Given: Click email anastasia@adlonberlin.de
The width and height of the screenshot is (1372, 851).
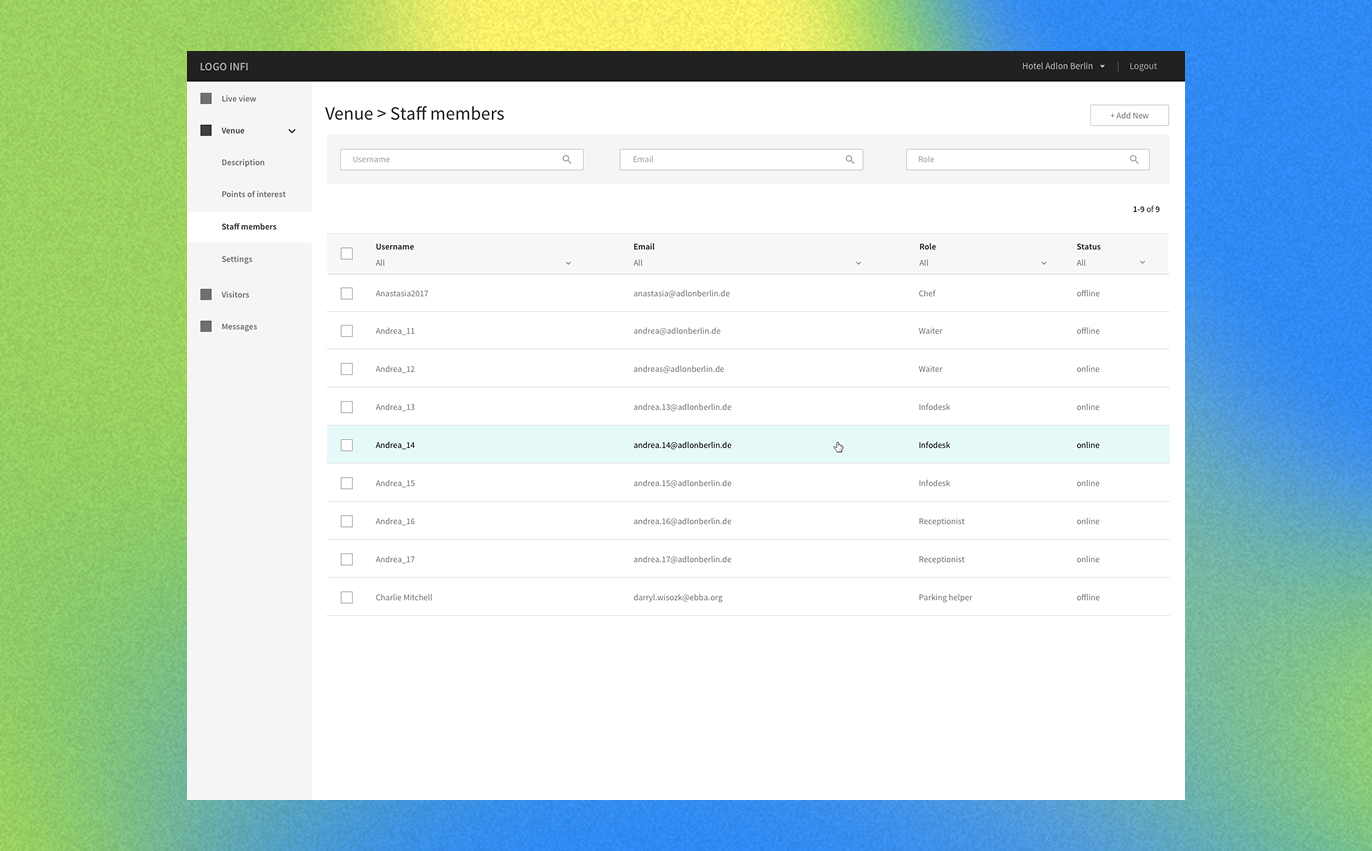Looking at the screenshot, I should pos(681,294).
